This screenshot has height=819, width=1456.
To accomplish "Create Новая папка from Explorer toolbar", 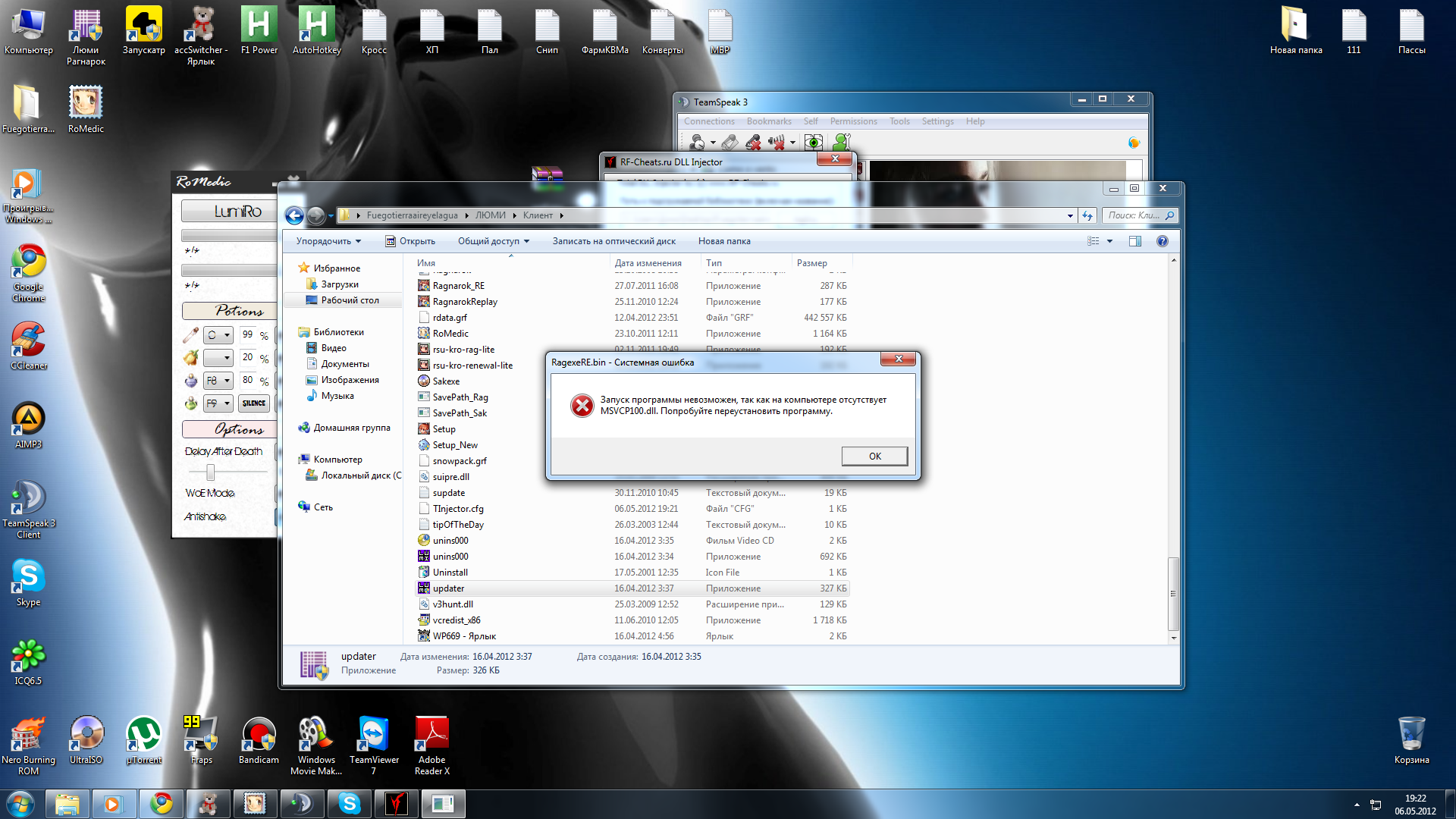I will 724,241.
